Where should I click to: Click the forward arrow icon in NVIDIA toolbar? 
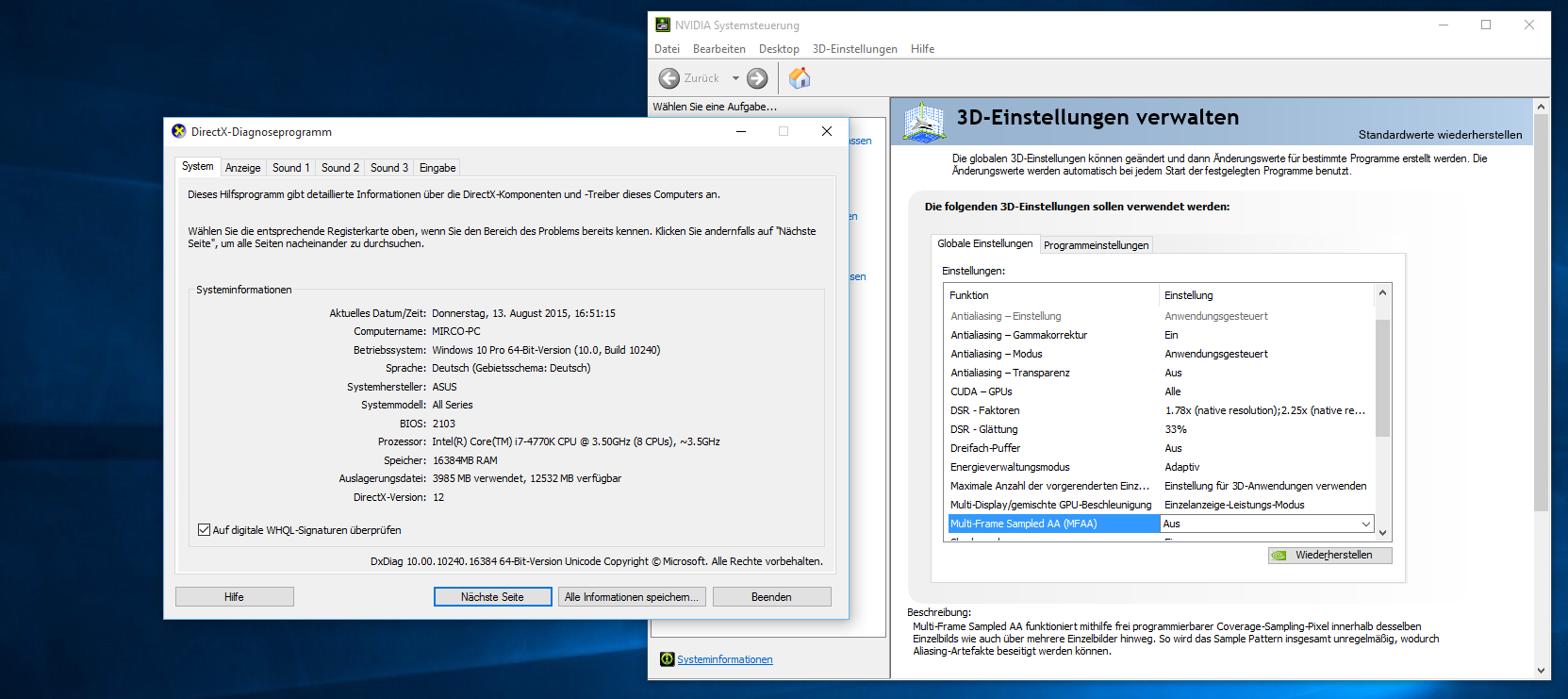[x=757, y=78]
